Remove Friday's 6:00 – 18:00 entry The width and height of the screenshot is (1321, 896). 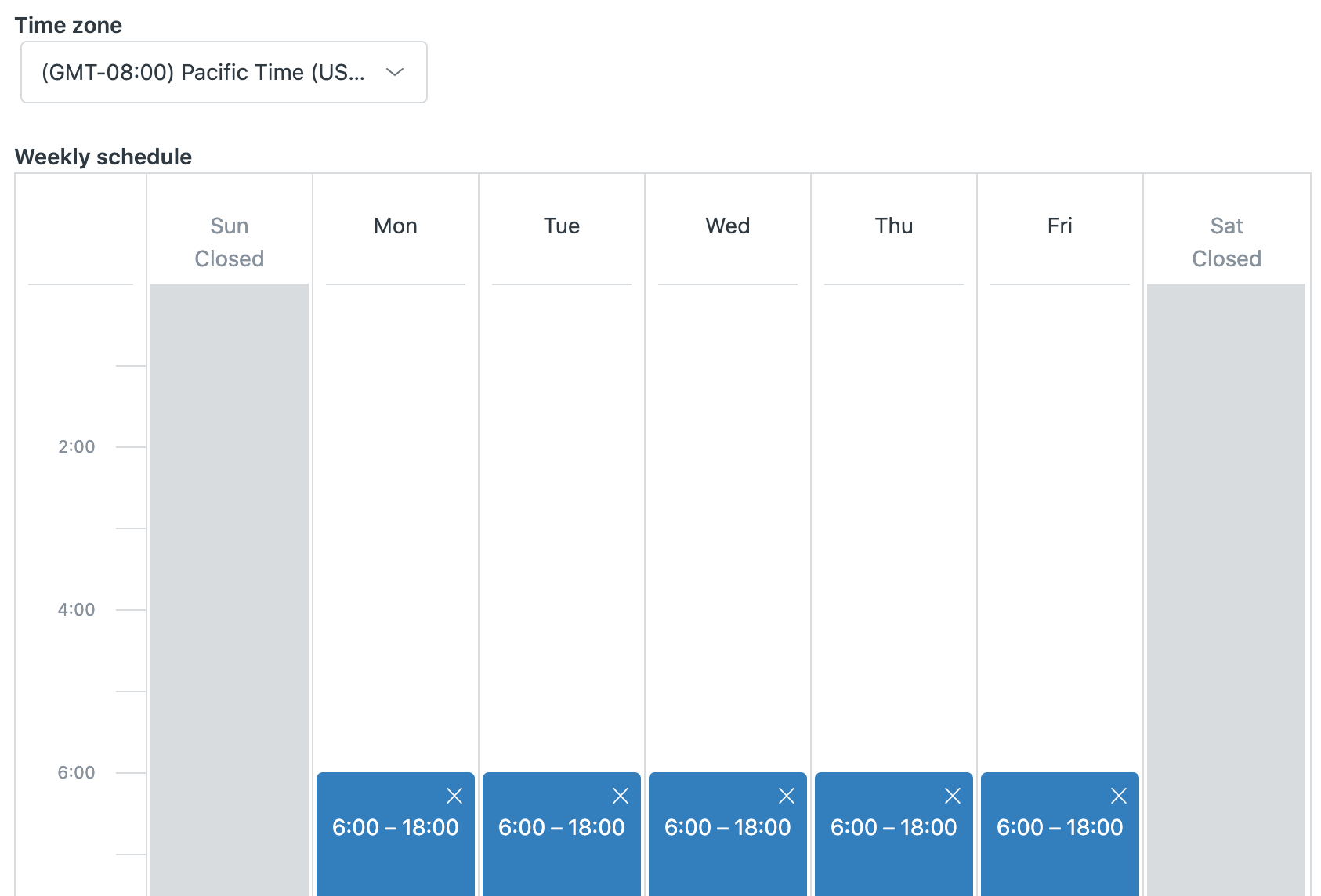pyautogui.click(x=1118, y=796)
